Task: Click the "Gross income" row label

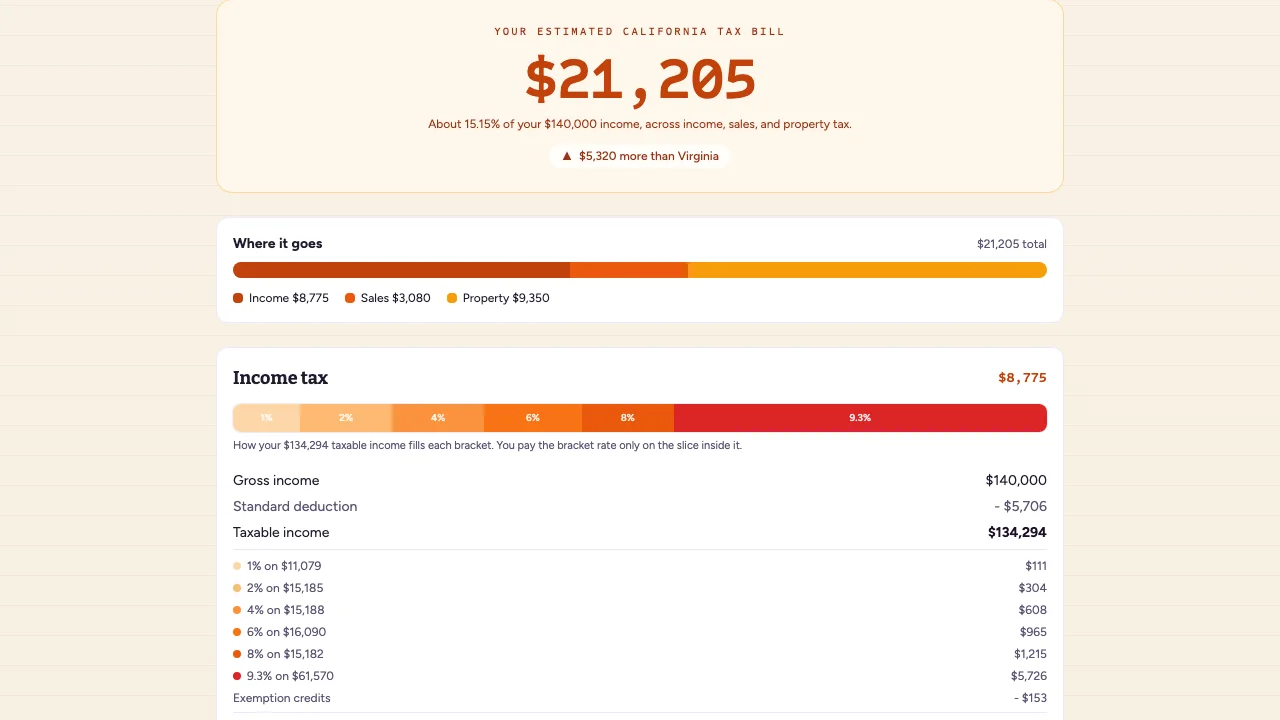Action: pyautogui.click(x=276, y=481)
